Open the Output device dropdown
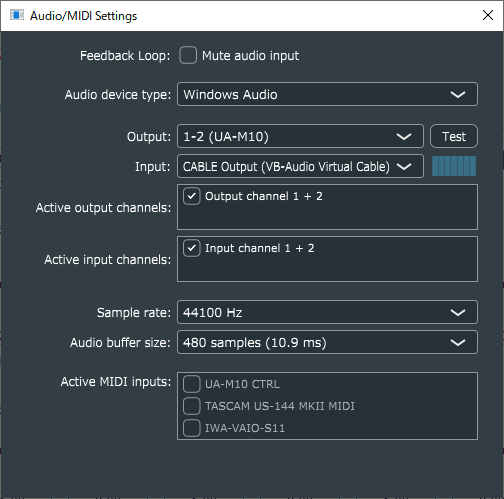Screen dimensions: 504x499 pyautogui.click(x=300, y=136)
